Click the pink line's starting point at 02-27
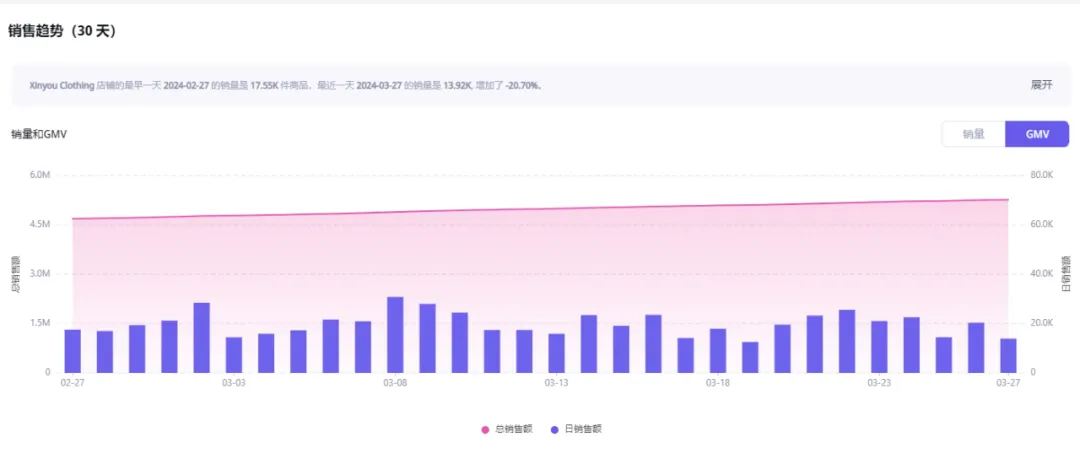Screen dimensions: 1080x454 pyautogui.click(x=72, y=218)
